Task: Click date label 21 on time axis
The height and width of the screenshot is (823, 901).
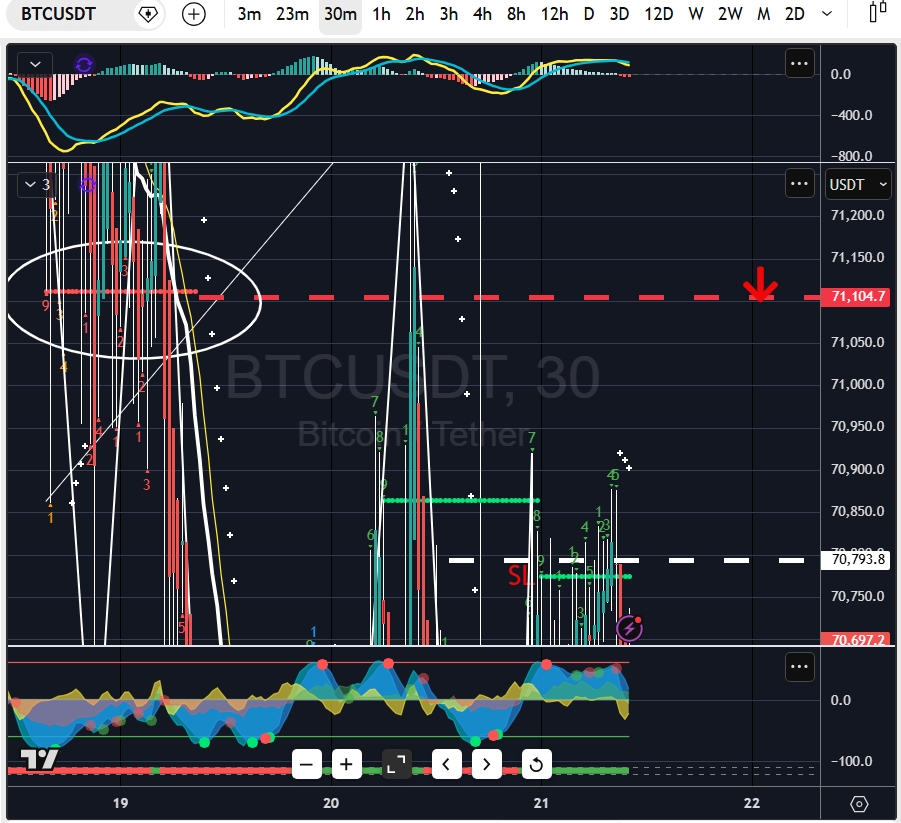Action: pos(541,803)
